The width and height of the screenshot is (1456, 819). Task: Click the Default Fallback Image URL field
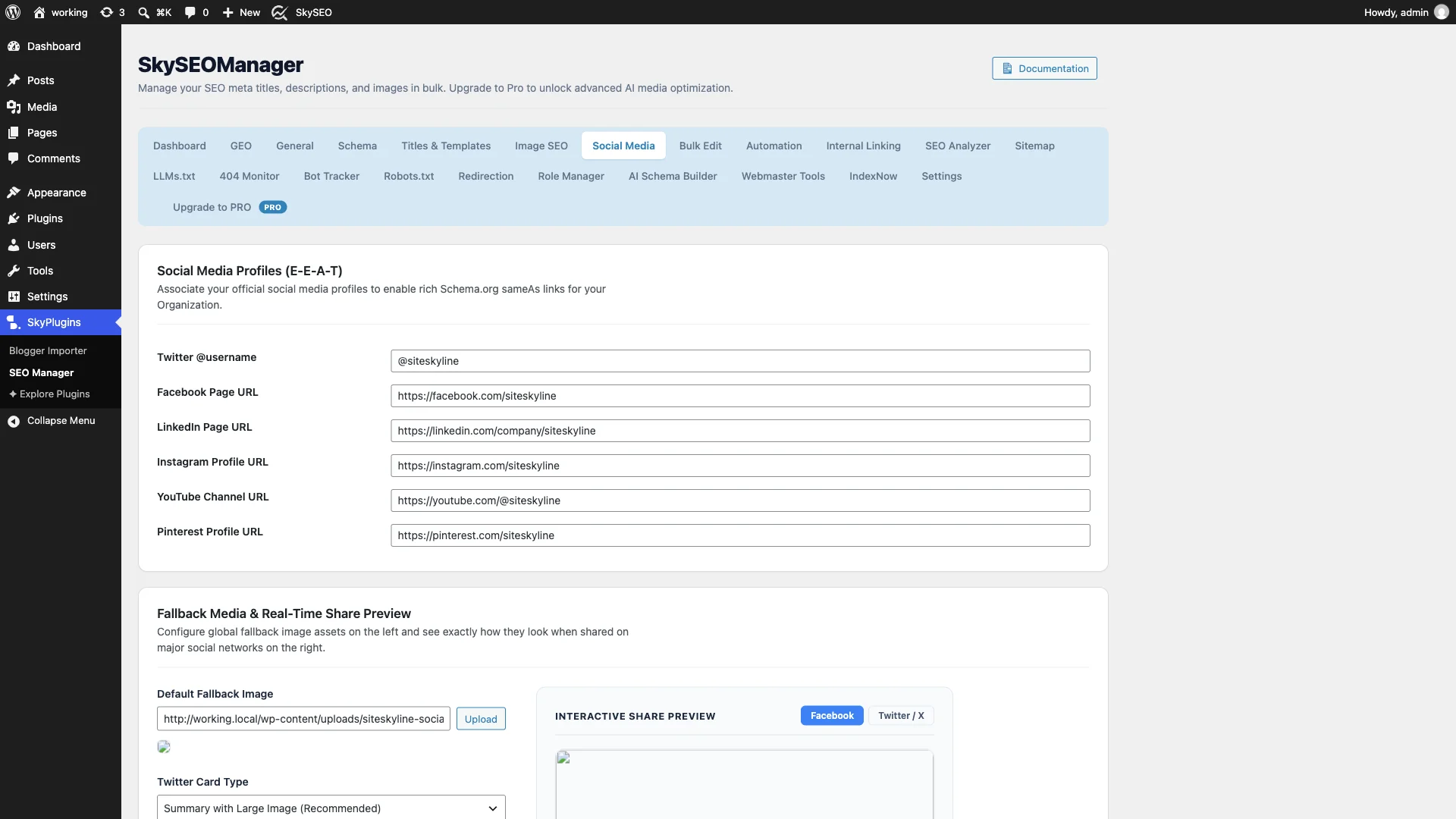[x=303, y=719]
